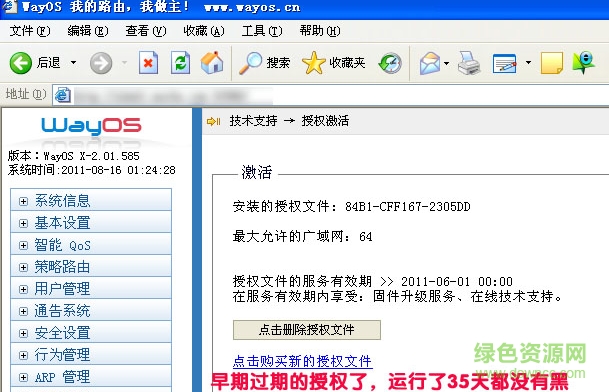
Task: Refresh the page with green arrows icon
Action: tap(181, 63)
